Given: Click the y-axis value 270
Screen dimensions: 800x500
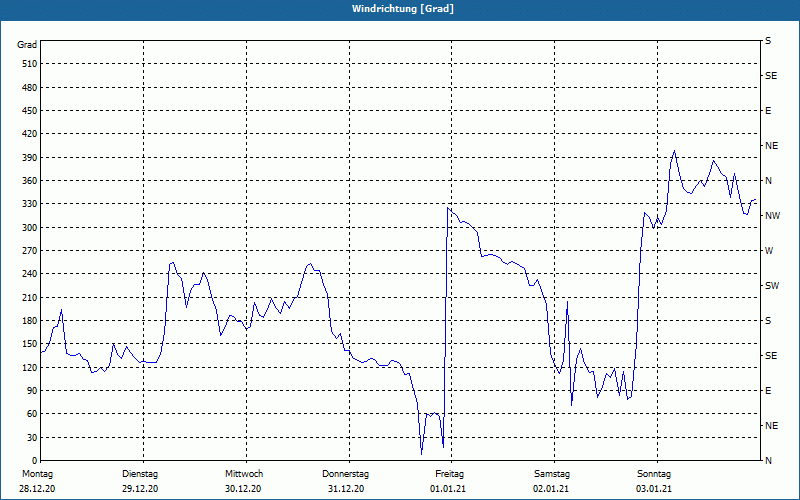Looking at the screenshot, I should click(30, 251).
